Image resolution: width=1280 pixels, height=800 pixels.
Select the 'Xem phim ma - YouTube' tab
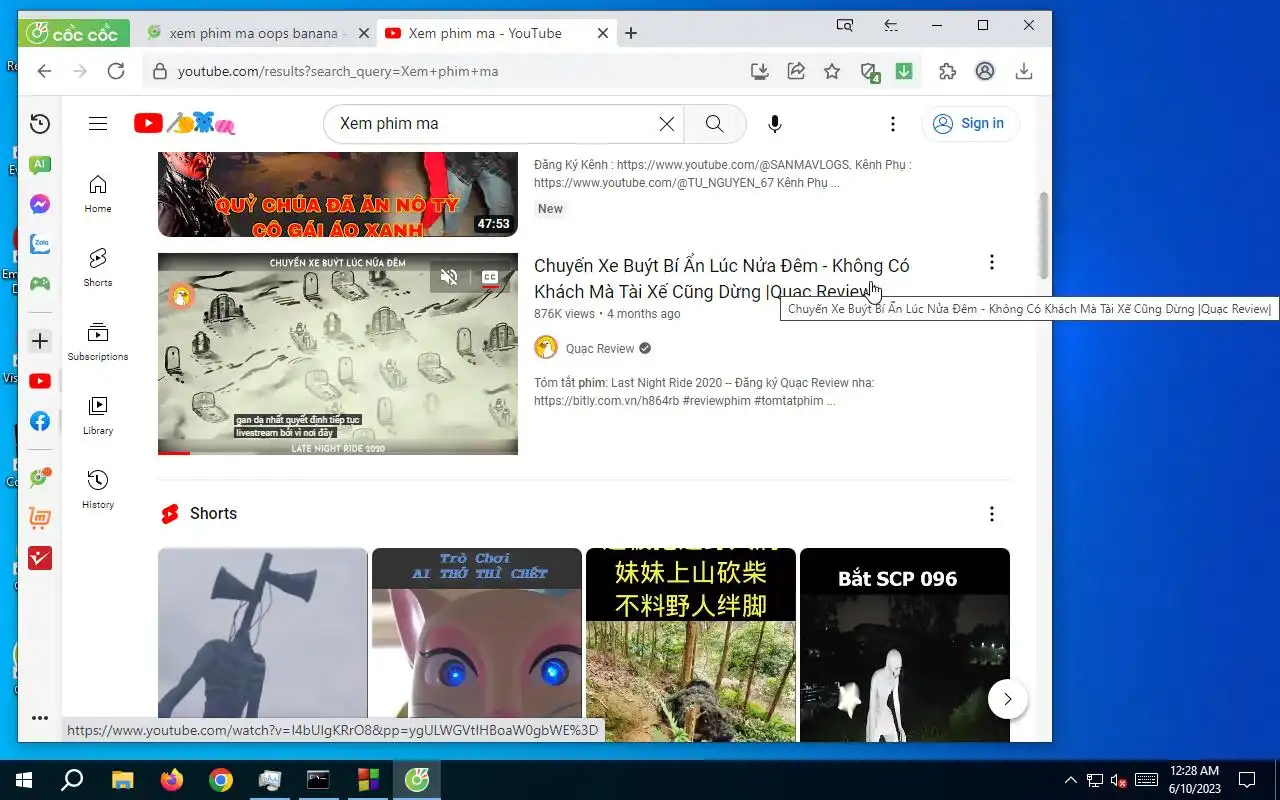click(x=485, y=33)
